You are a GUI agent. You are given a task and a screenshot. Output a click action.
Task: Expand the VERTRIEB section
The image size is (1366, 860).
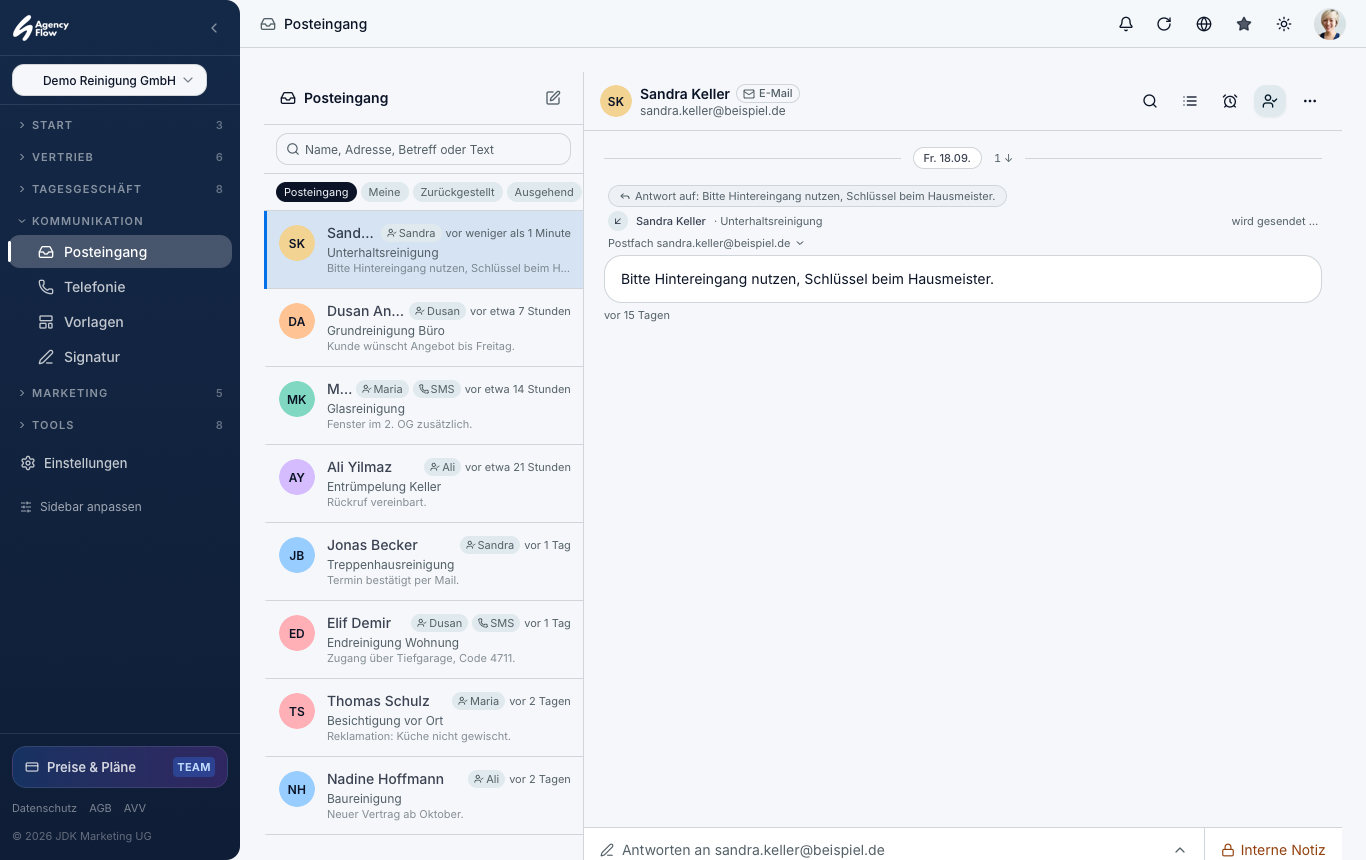(x=120, y=157)
